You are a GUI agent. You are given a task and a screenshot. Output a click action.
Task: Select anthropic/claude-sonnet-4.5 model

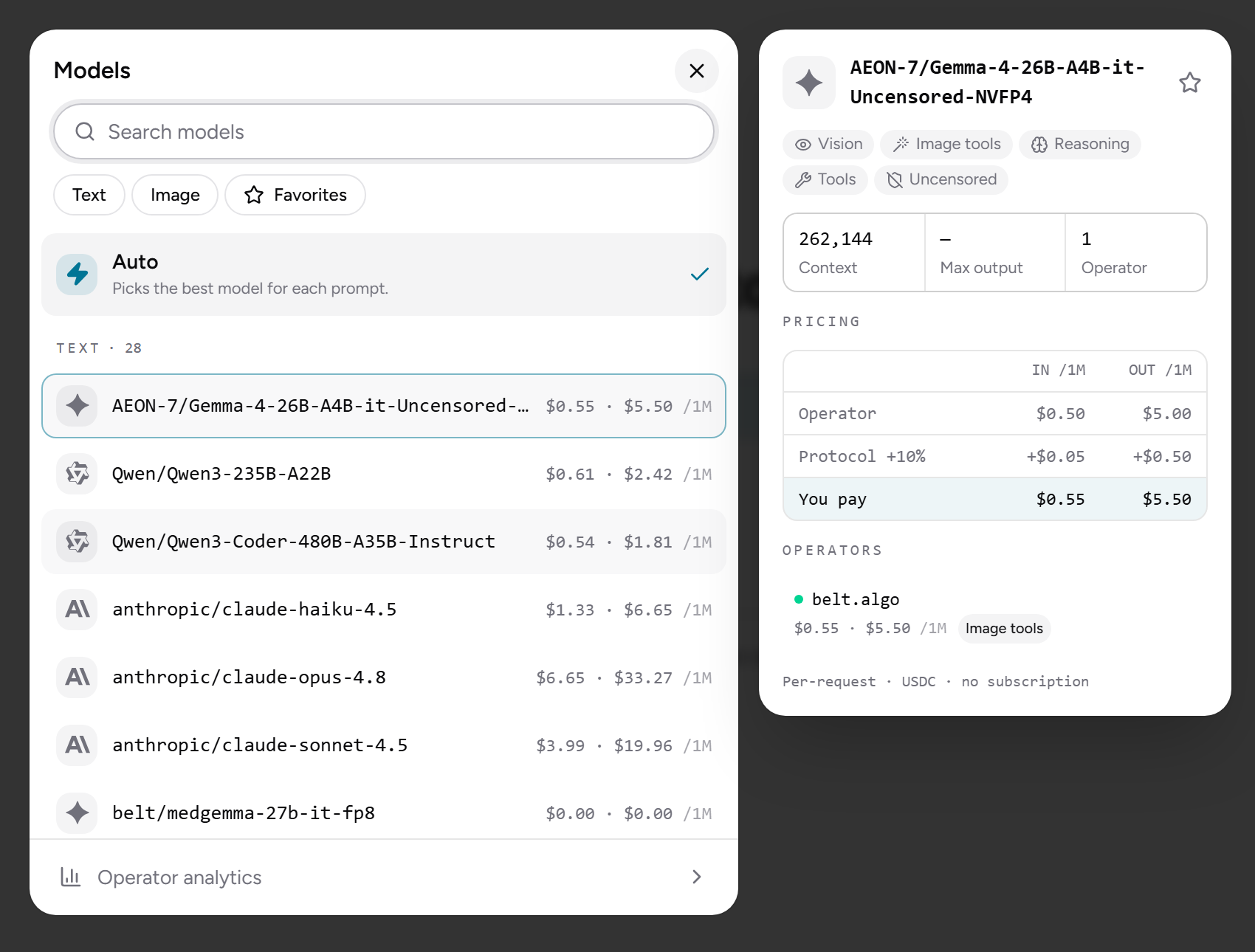384,745
